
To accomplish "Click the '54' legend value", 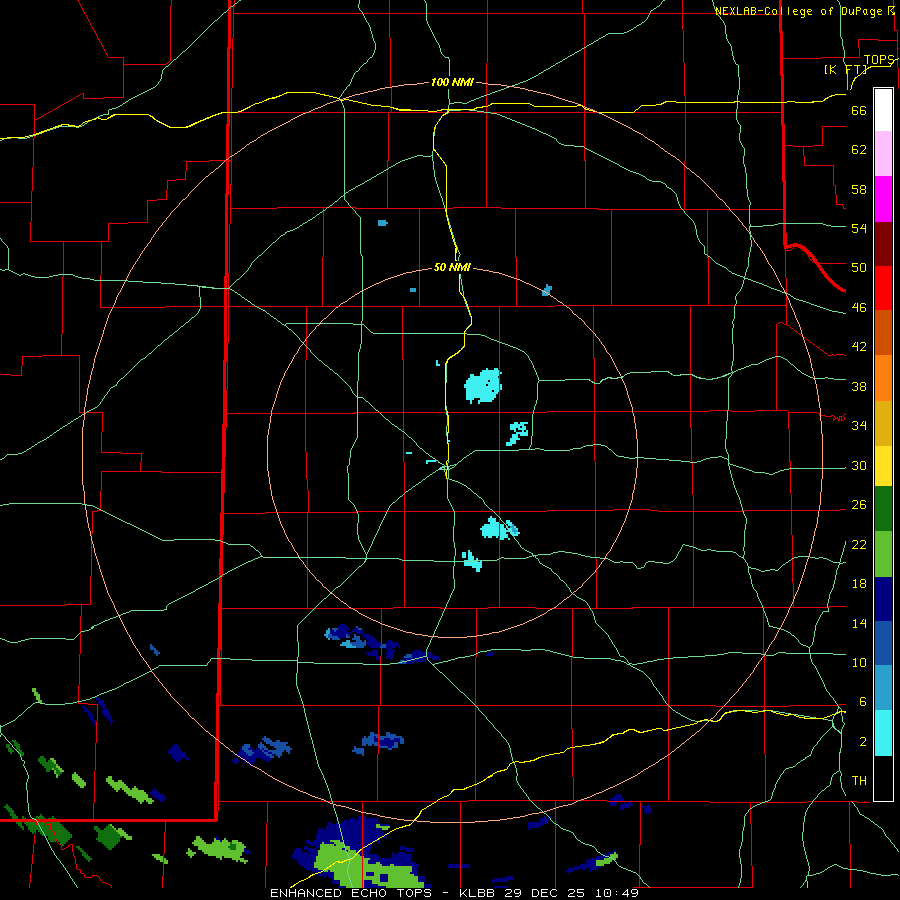I will tap(859, 228).
